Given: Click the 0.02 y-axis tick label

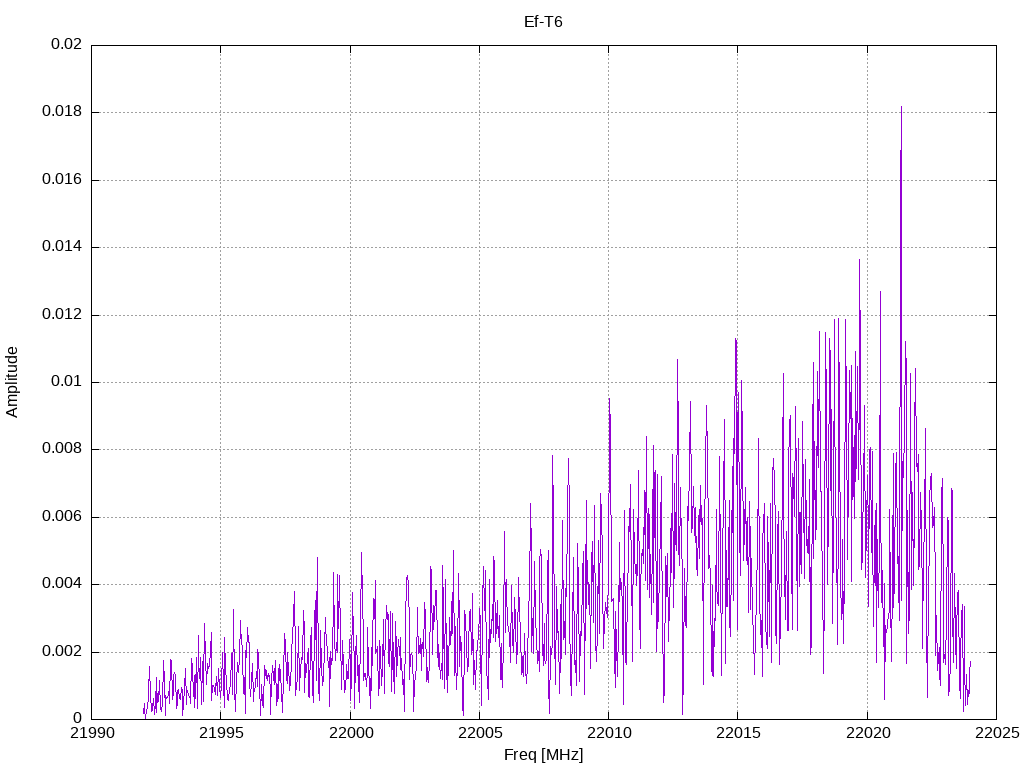Looking at the screenshot, I should point(67,44).
